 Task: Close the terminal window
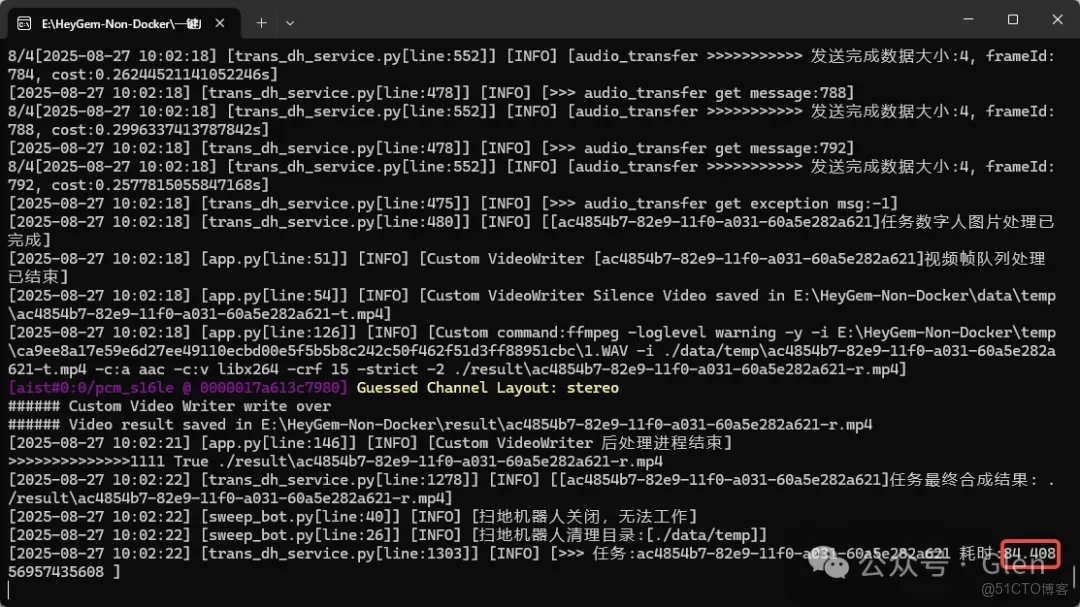point(1057,19)
